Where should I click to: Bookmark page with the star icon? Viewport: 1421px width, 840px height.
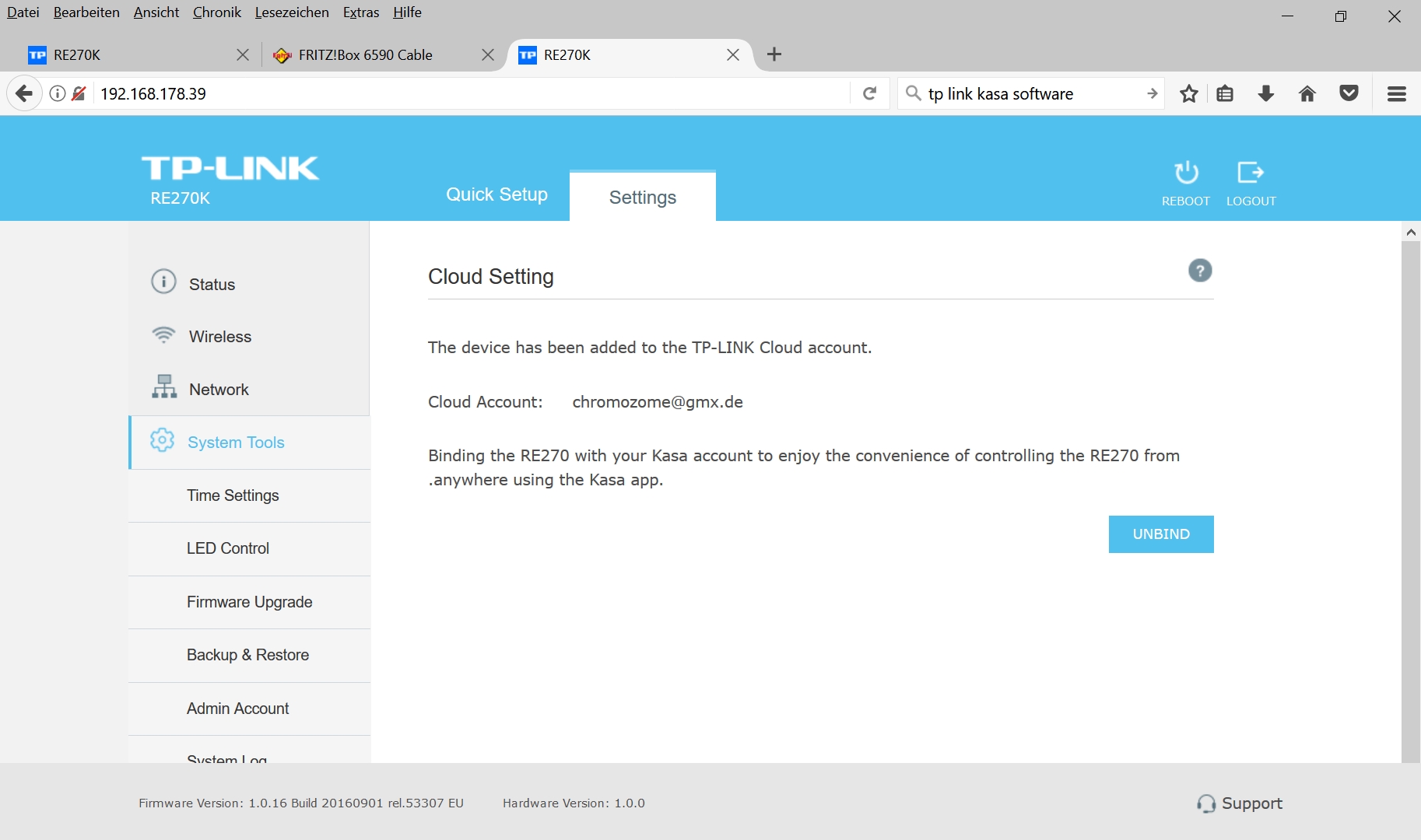click(x=1188, y=94)
